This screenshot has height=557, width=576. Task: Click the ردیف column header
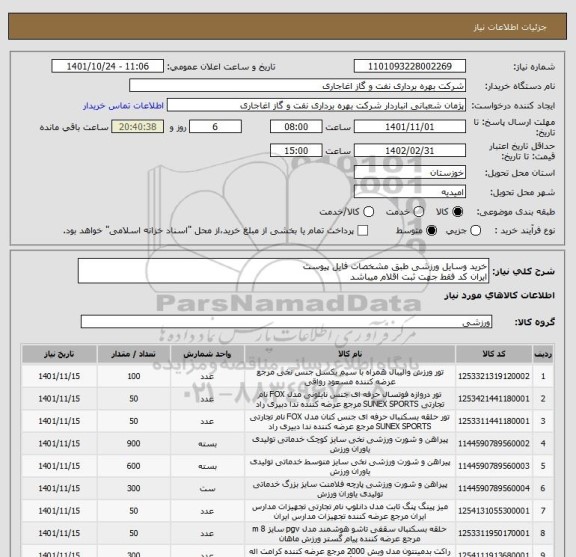click(543, 354)
